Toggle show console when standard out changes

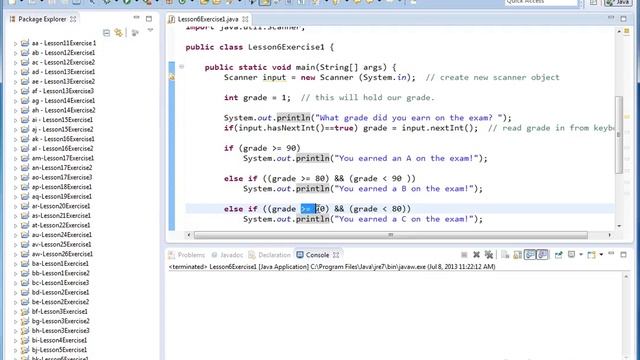pyautogui.click(x=530, y=255)
